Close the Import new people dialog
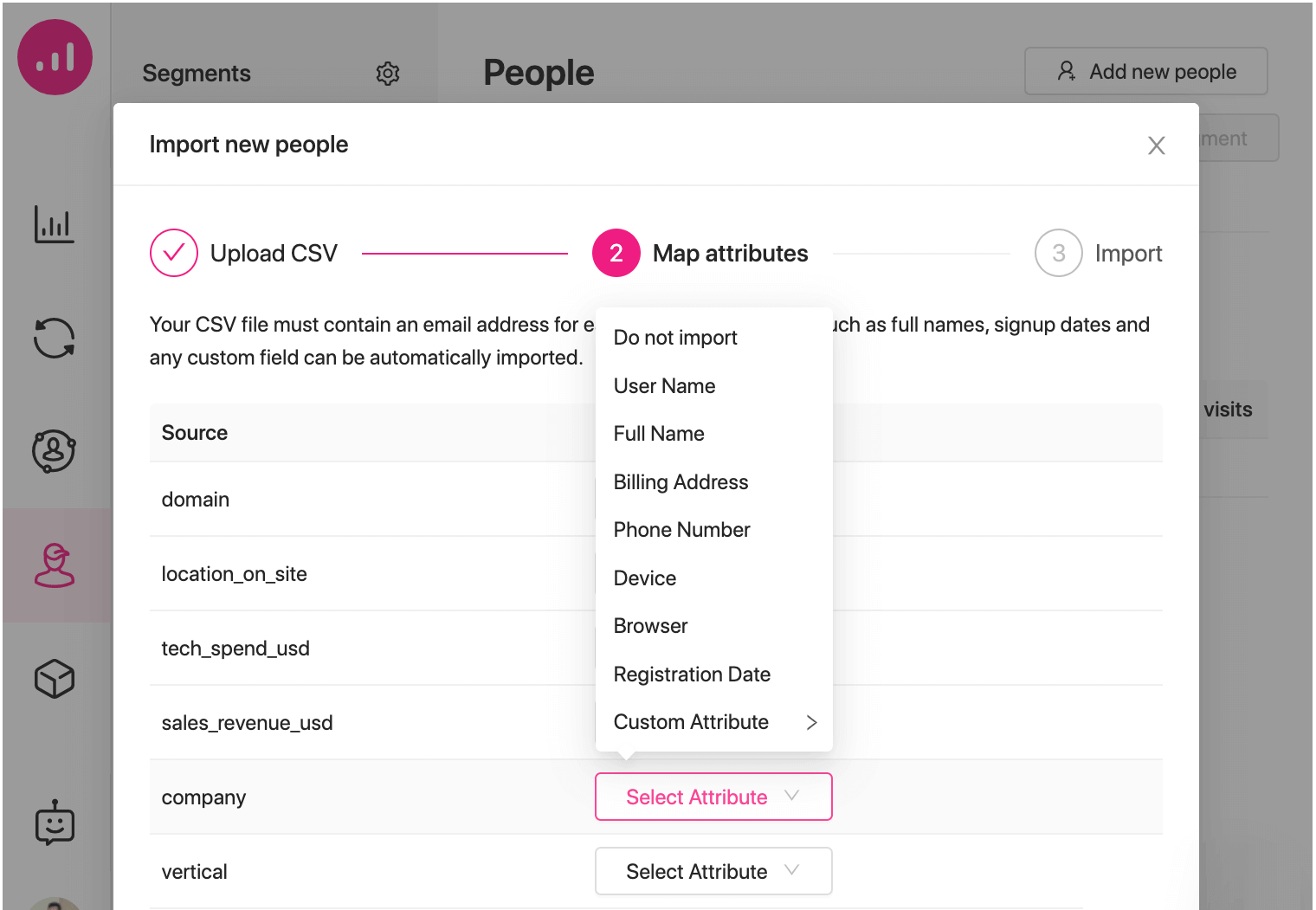This screenshot has width=1316, height=910. tap(1157, 145)
